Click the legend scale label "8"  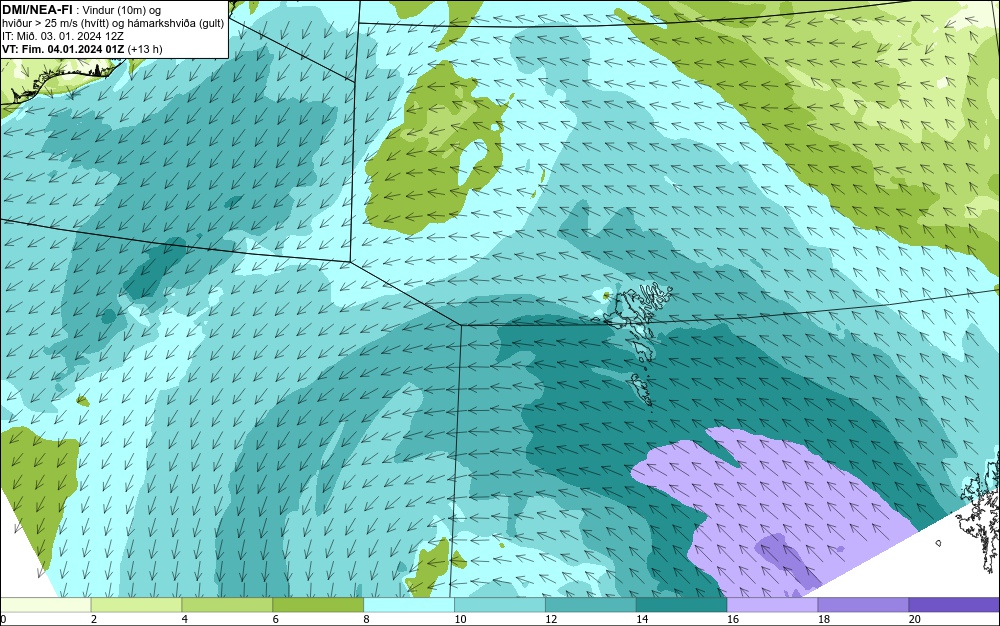366,619
